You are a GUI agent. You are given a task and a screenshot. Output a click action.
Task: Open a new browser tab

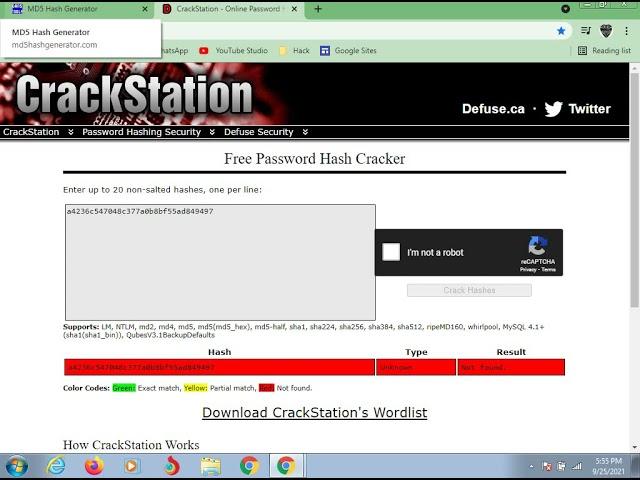click(318, 9)
